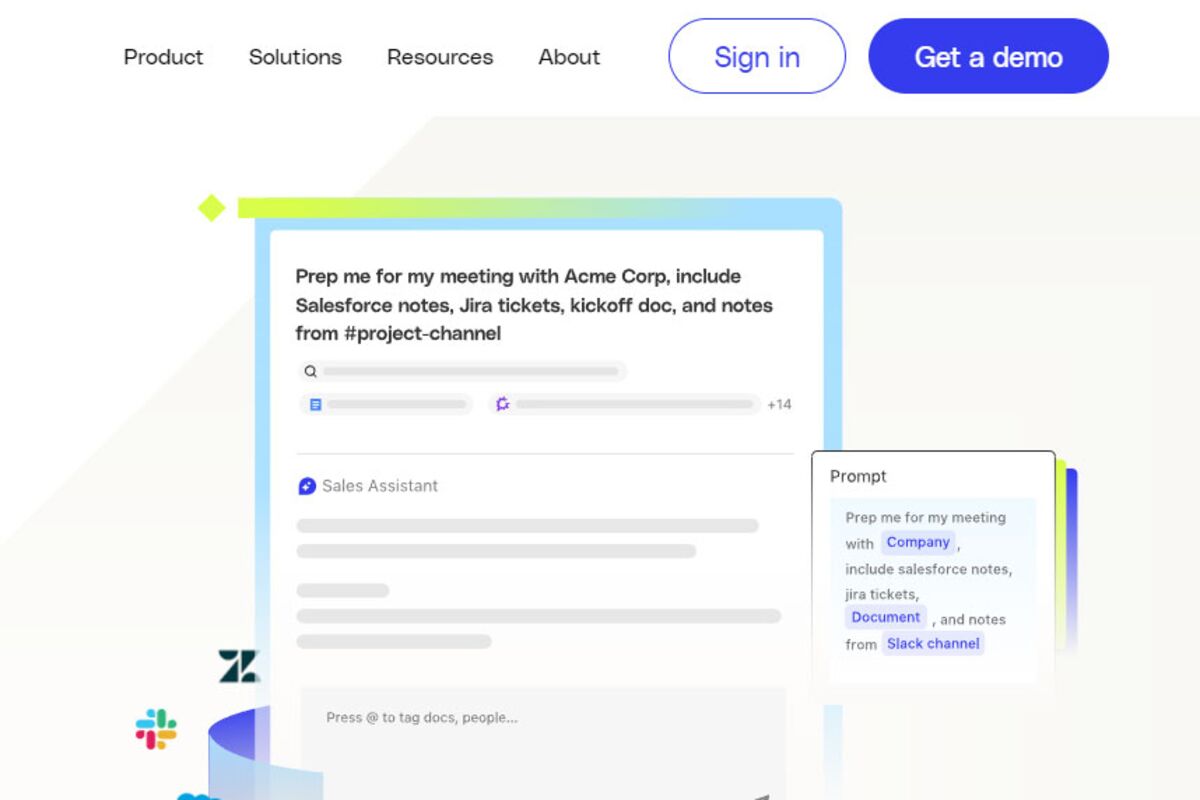
Task: Click the +14 more sources indicator
Action: 779,404
